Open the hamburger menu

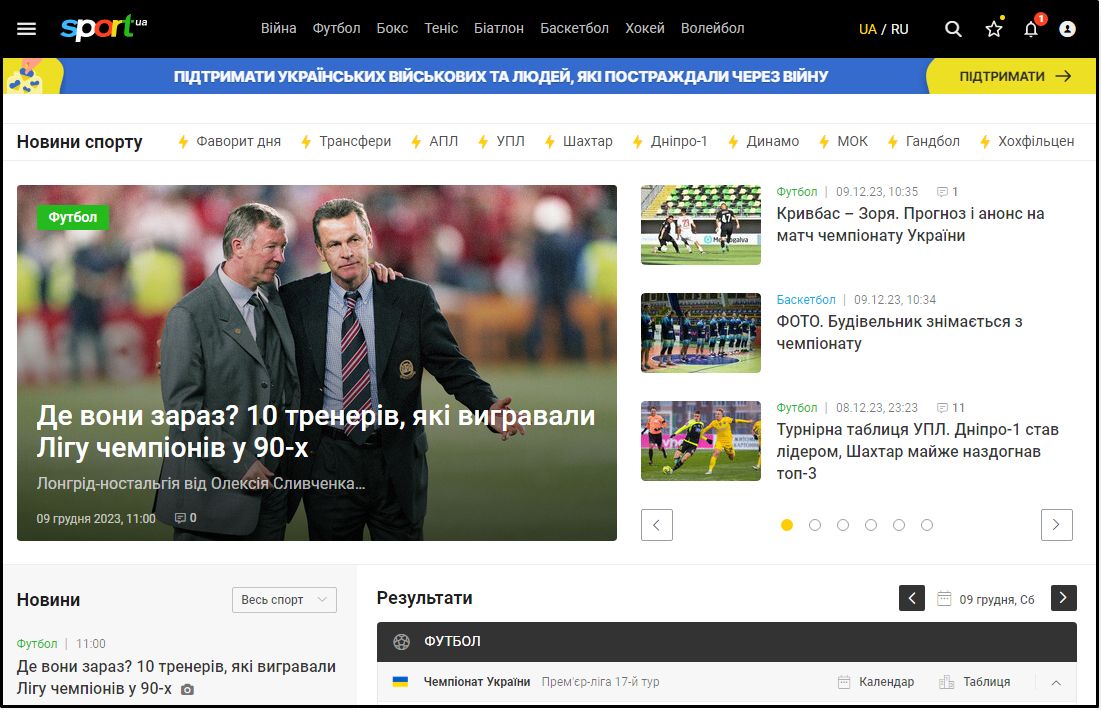[x=27, y=29]
